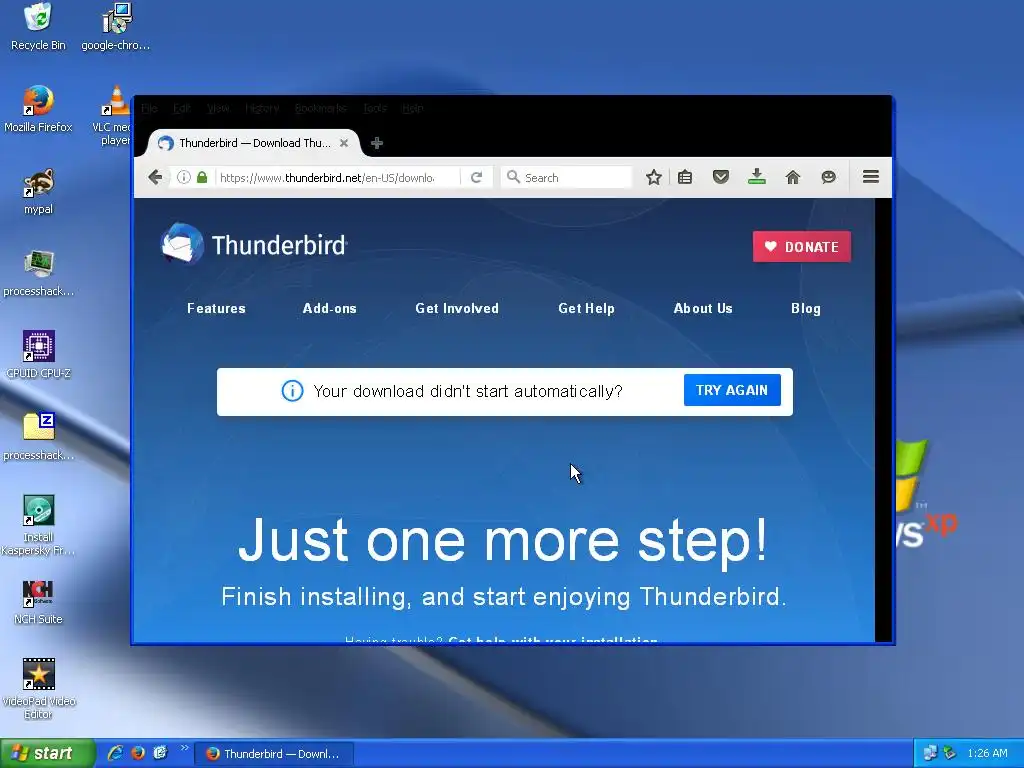Open the Tools menu in Firefox
The height and width of the screenshot is (768, 1024).
coord(375,108)
